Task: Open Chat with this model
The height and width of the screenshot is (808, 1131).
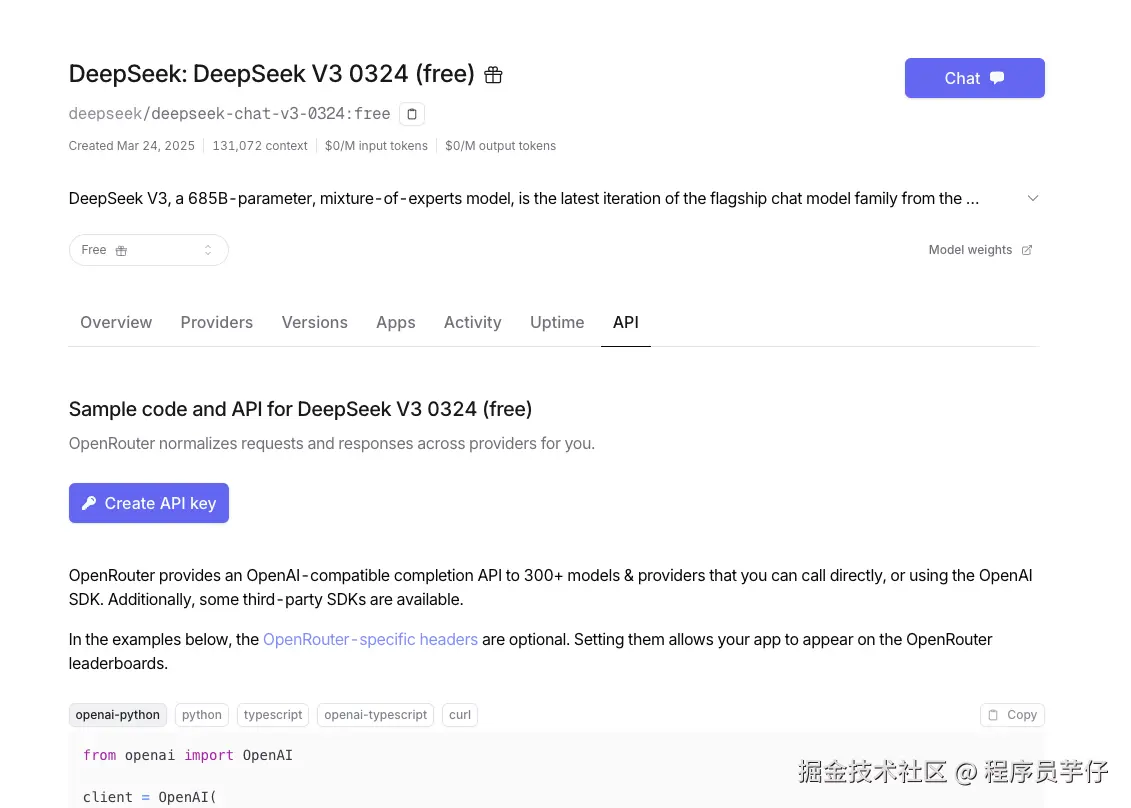Action: click(974, 78)
